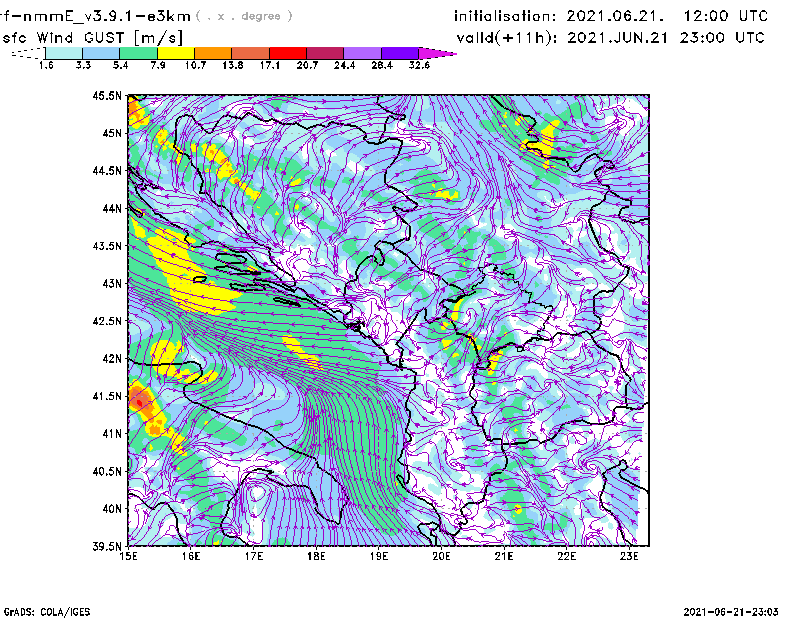The image size is (800, 618).
Task: Click the 41.5N latitude label
Action: tap(107, 396)
